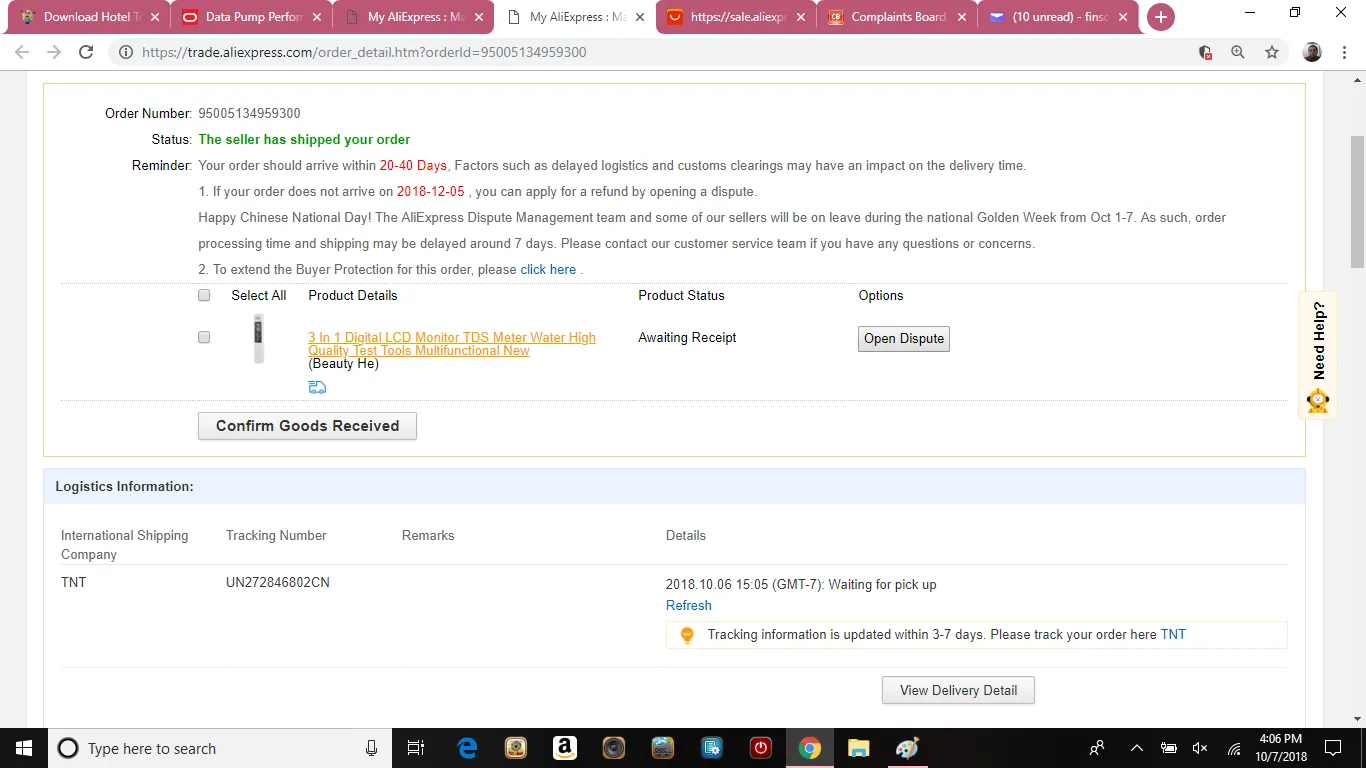Screen dimensions: 1366x768
Task: Tick the Select All checkbox
Action: 204,295
